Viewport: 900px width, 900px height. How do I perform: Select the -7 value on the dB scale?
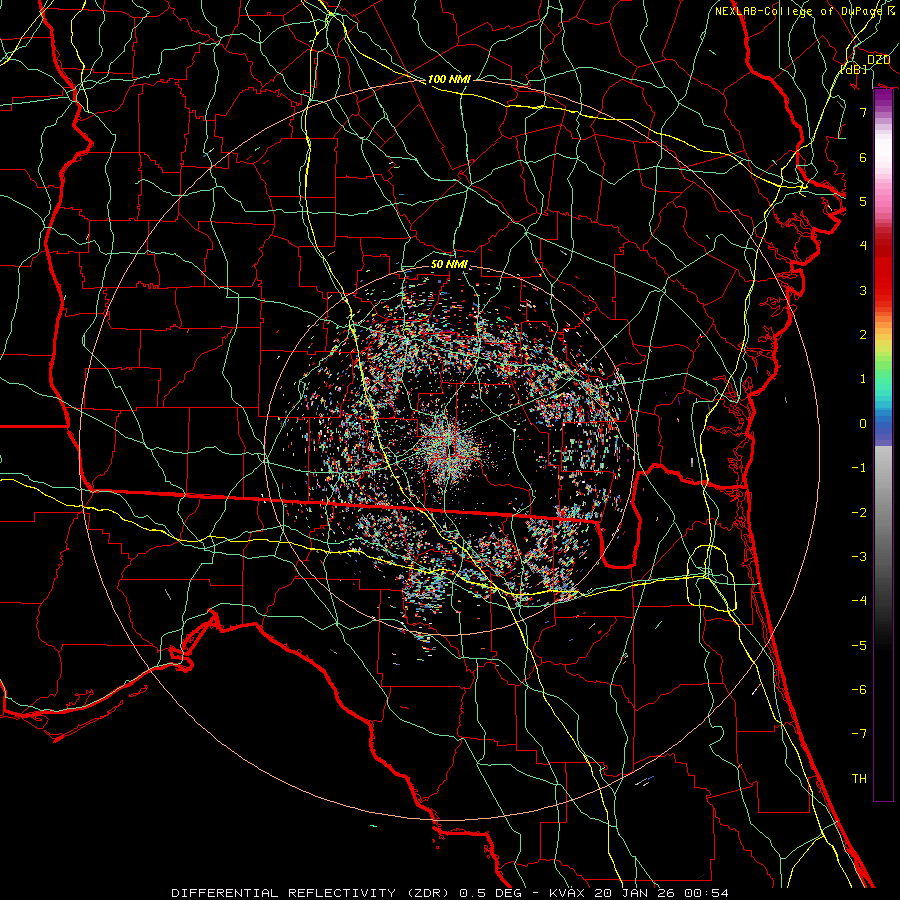(859, 734)
